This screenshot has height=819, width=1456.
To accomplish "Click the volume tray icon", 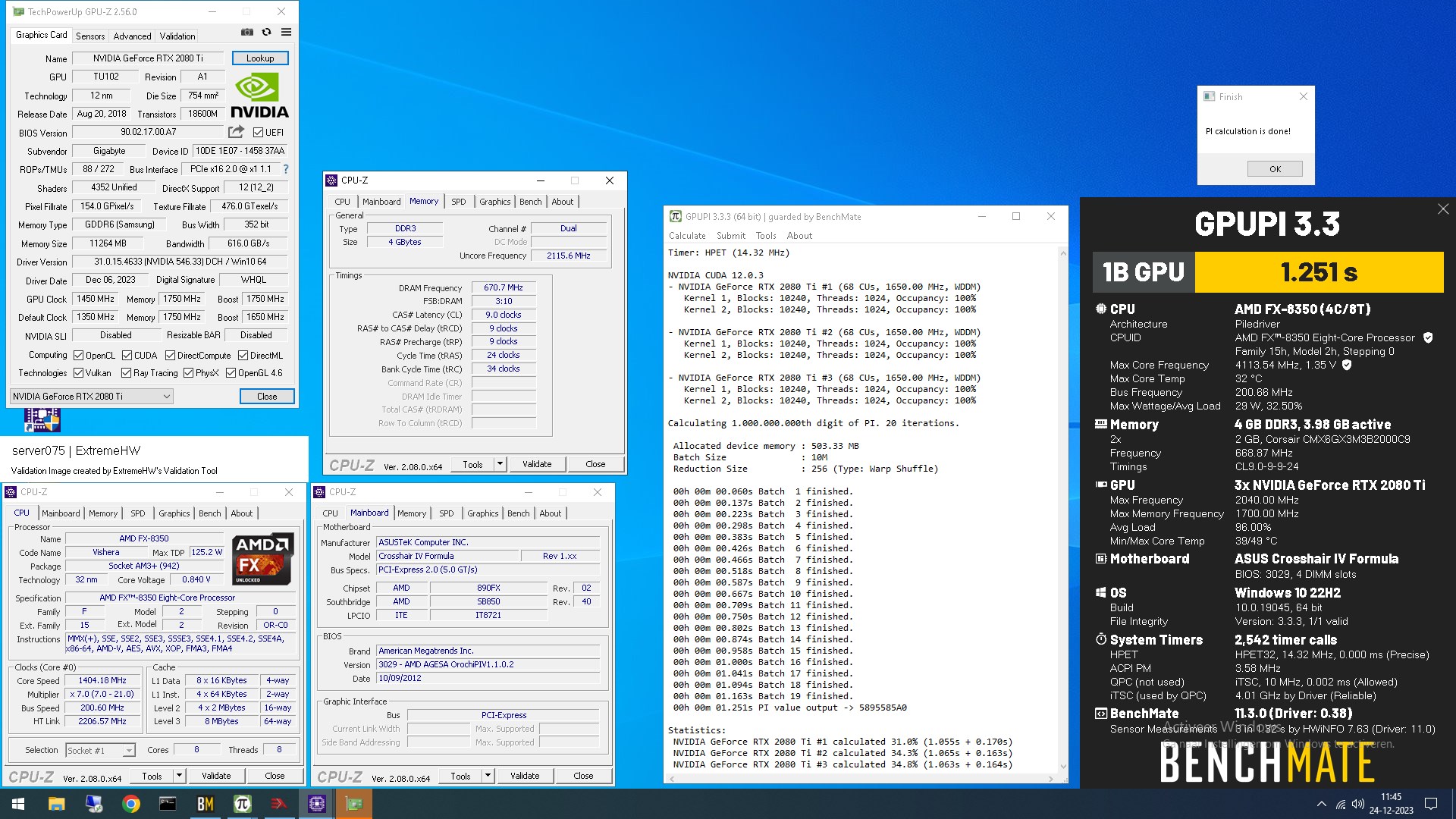I will click(1357, 804).
